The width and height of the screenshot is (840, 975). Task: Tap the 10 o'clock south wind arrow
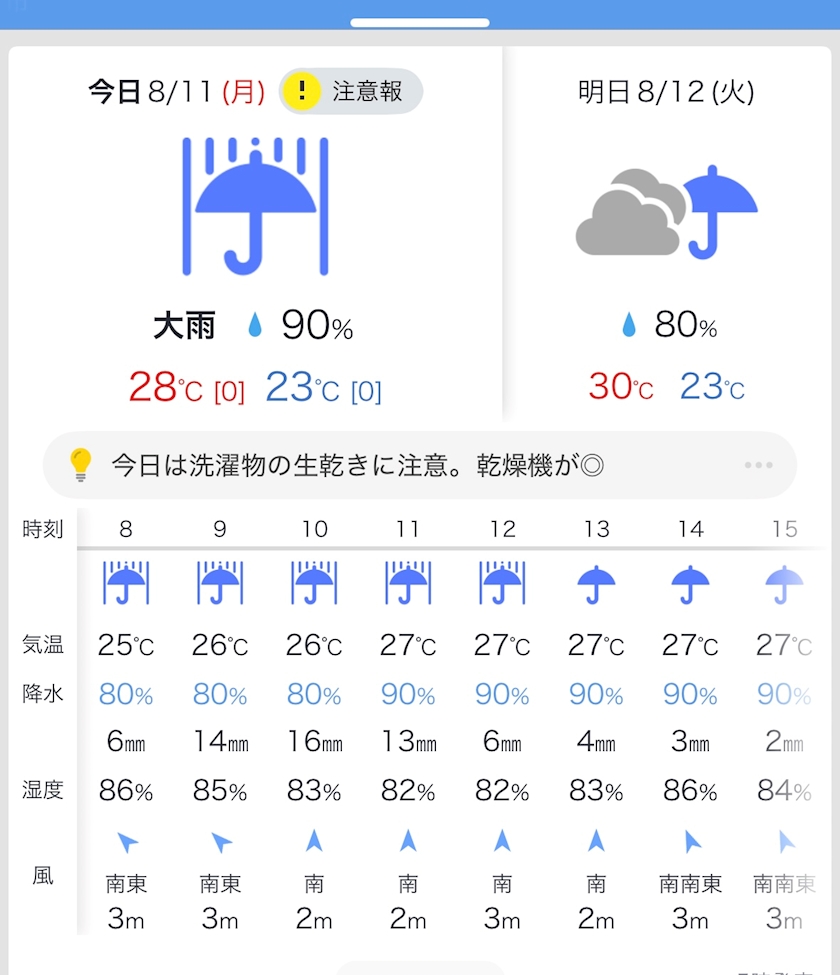pos(314,841)
